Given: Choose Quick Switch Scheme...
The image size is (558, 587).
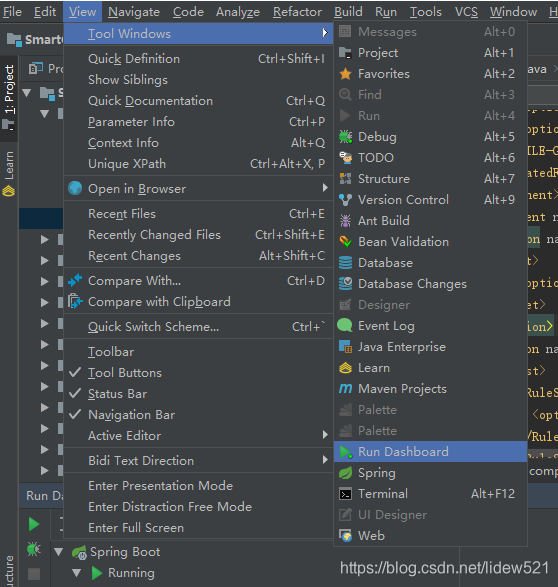Looking at the screenshot, I should tap(198, 327).
